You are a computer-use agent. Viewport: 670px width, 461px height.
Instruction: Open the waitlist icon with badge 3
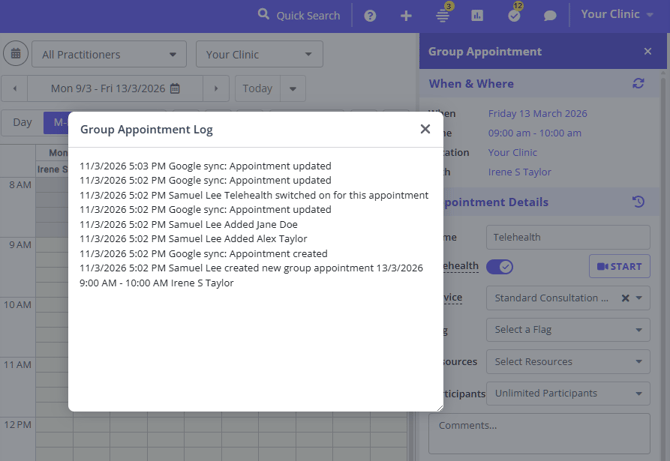[x=442, y=15]
